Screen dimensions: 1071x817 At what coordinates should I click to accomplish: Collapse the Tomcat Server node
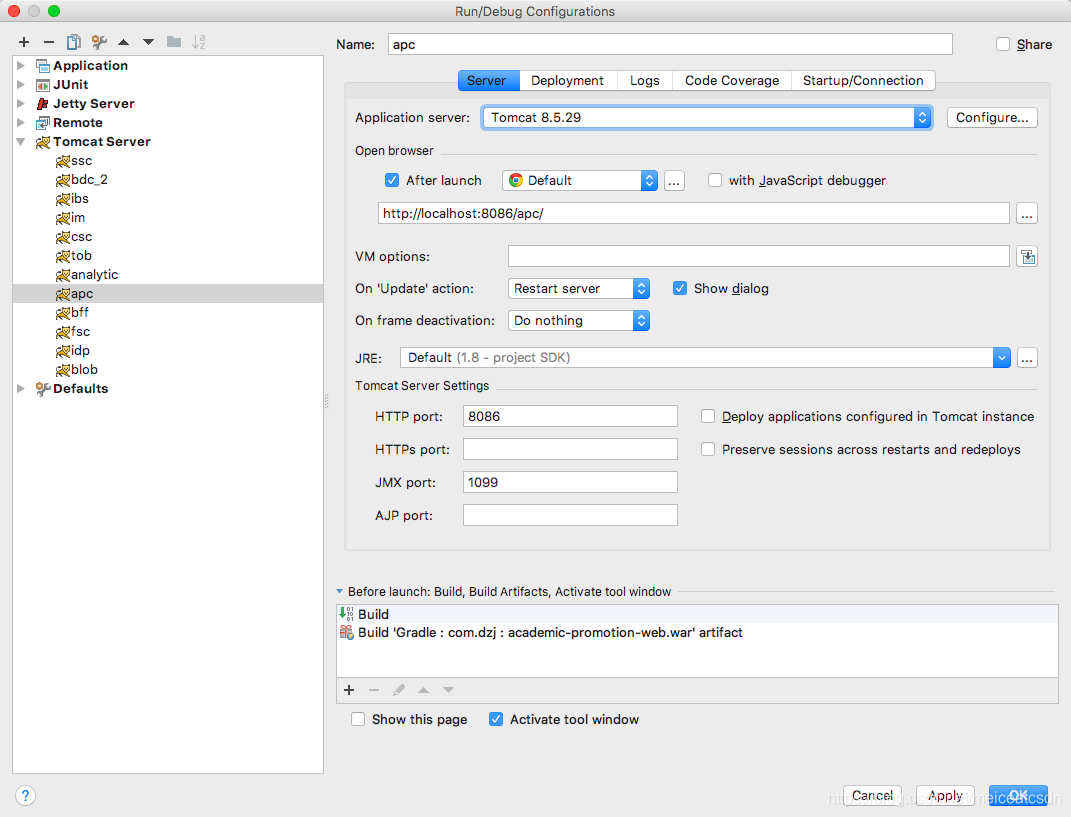[21, 142]
